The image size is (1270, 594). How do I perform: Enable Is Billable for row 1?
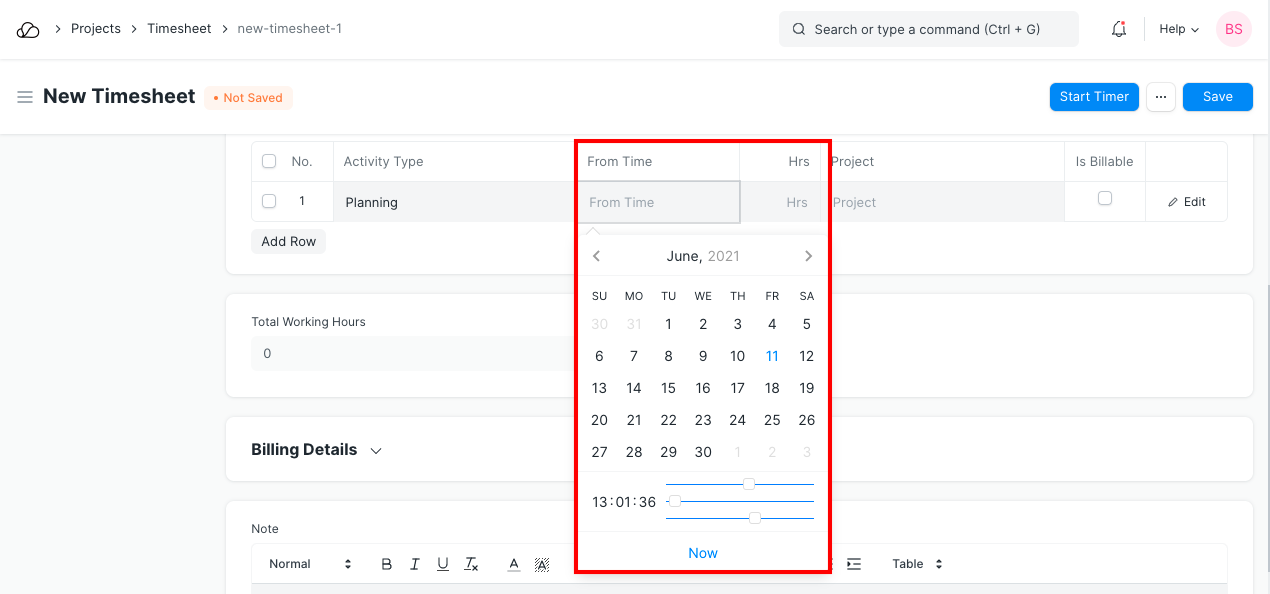click(x=1105, y=199)
